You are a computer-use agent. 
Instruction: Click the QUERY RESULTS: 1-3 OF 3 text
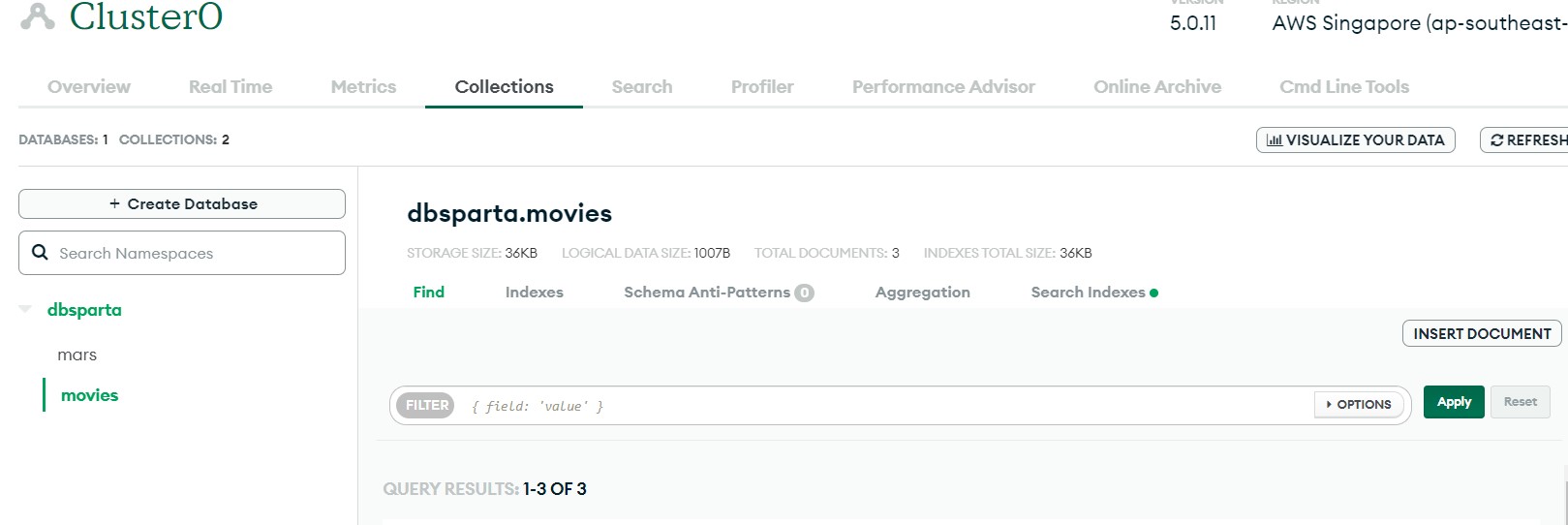pos(484,489)
